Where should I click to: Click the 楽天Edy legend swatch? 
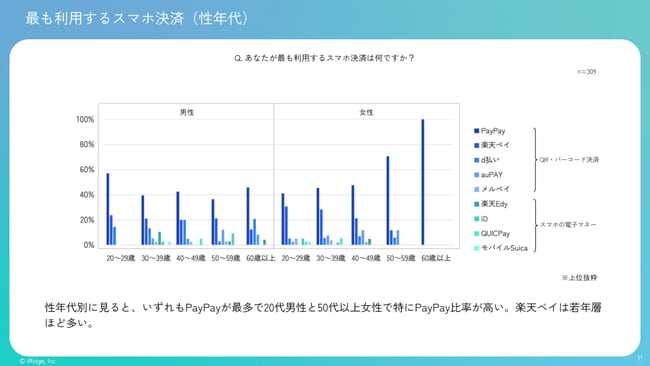476,204
